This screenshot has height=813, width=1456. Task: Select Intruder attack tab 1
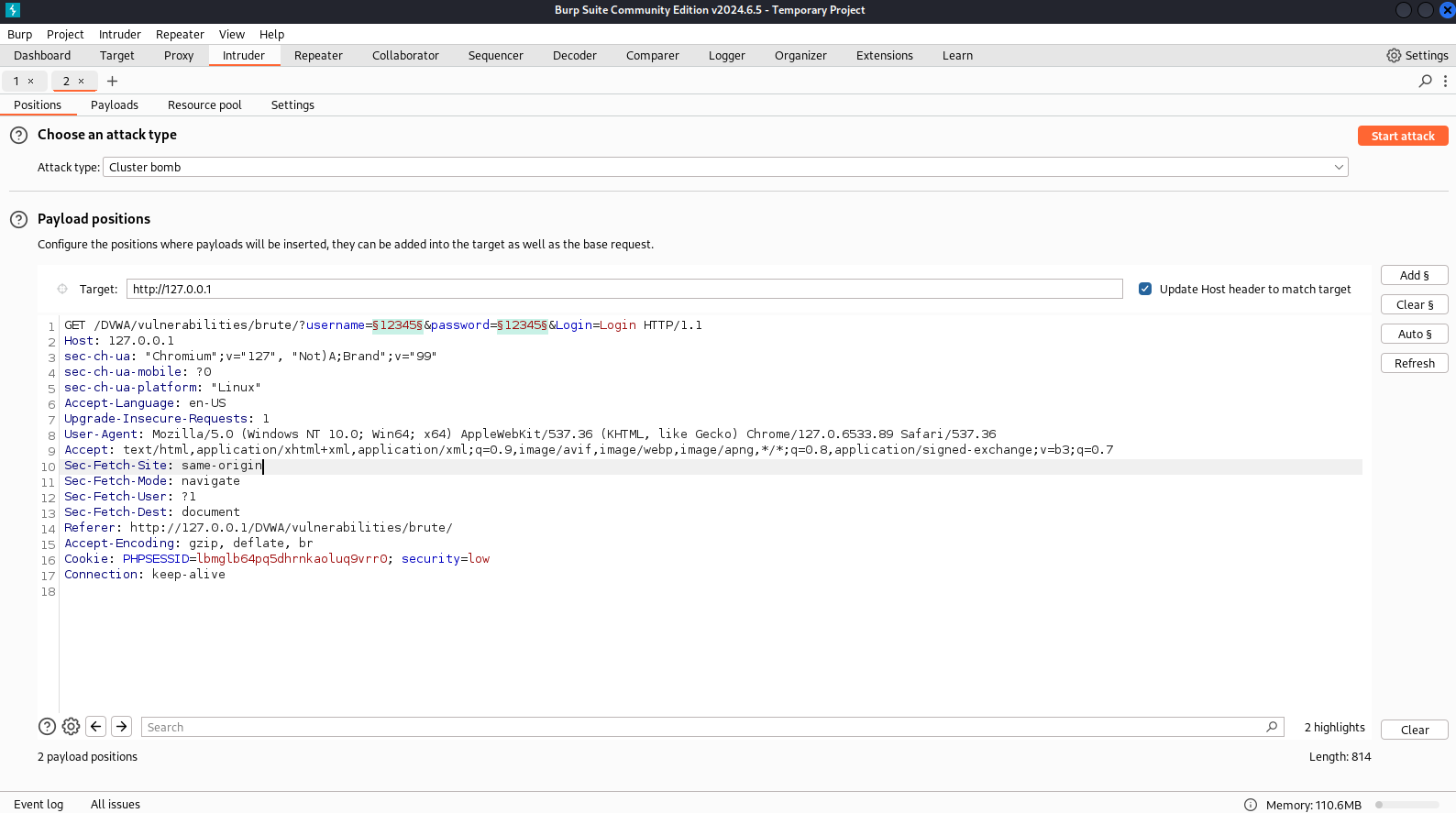tap(17, 82)
